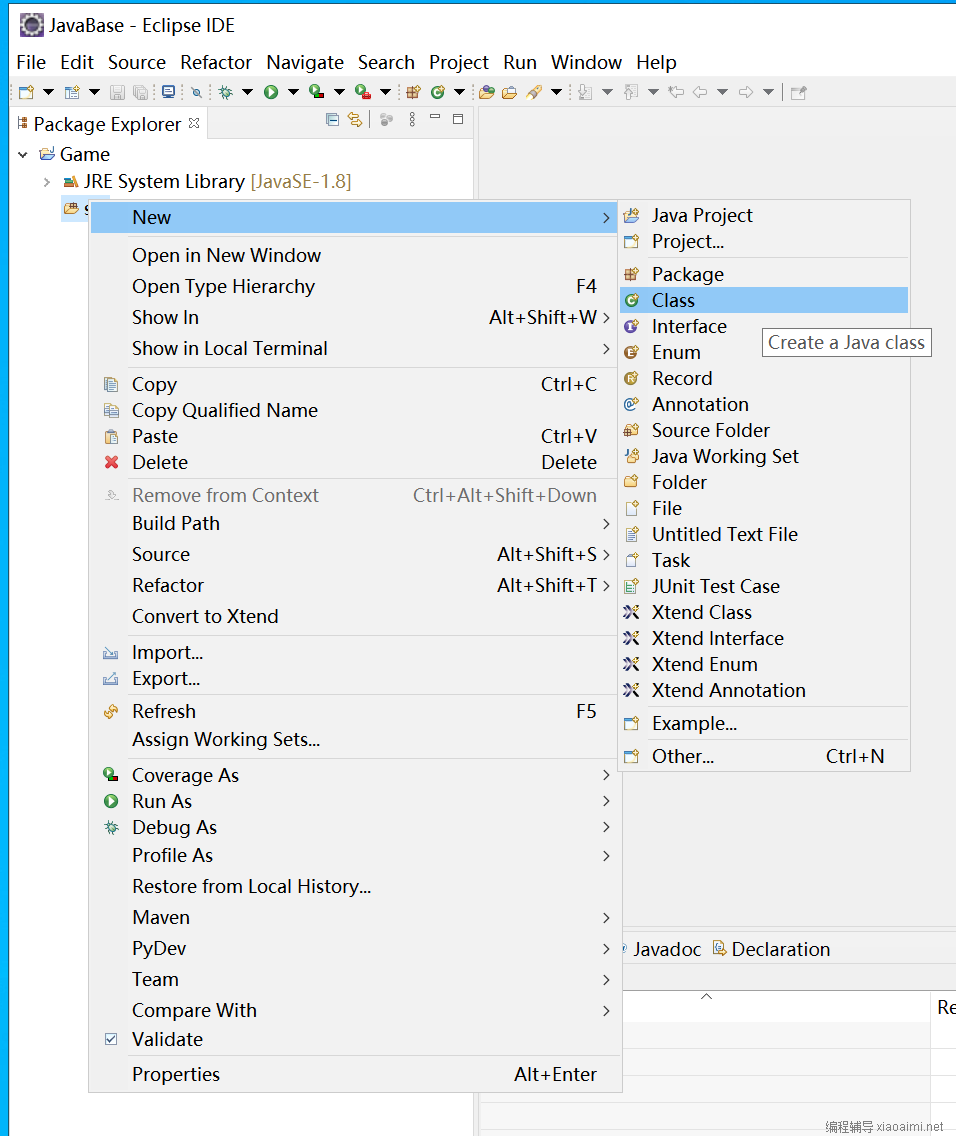Click the Open Task toolbar icon
The width and height of the screenshot is (956, 1136).
click(x=510, y=92)
